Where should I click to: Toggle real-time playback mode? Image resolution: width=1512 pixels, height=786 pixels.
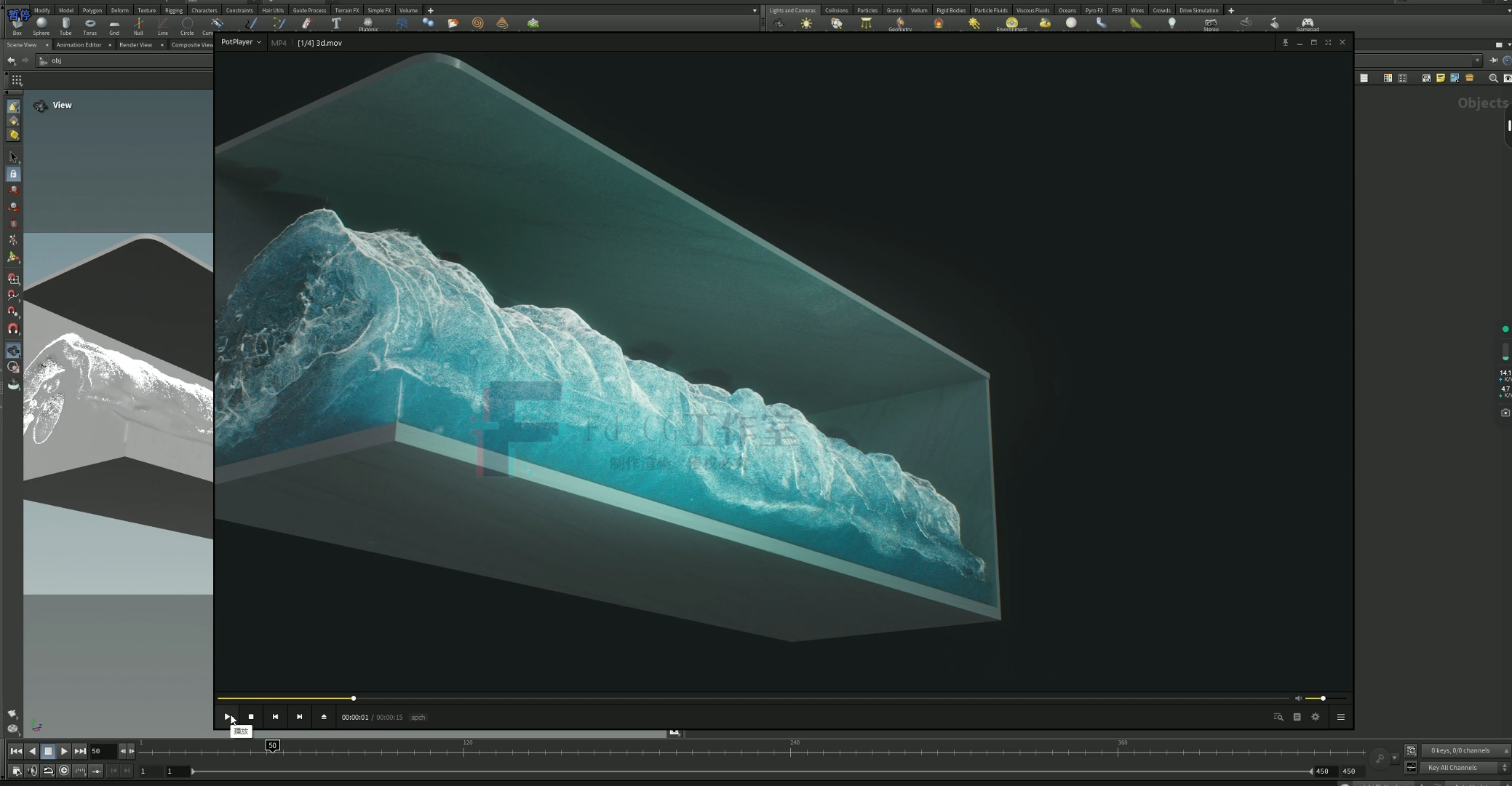(x=47, y=771)
